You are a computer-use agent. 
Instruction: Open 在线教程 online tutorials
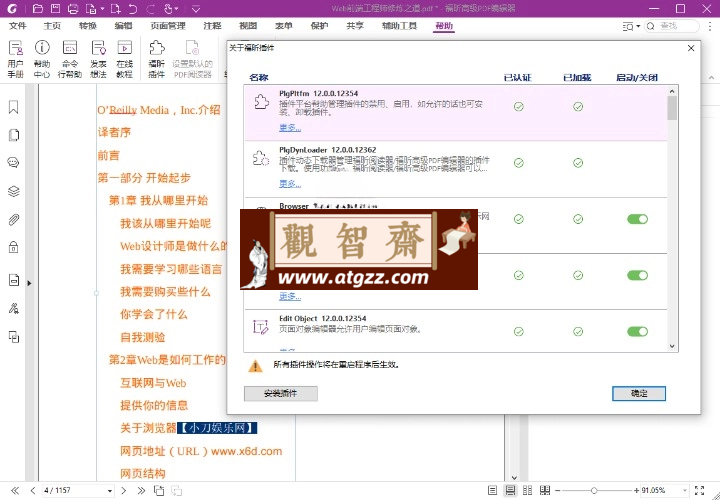click(x=124, y=59)
